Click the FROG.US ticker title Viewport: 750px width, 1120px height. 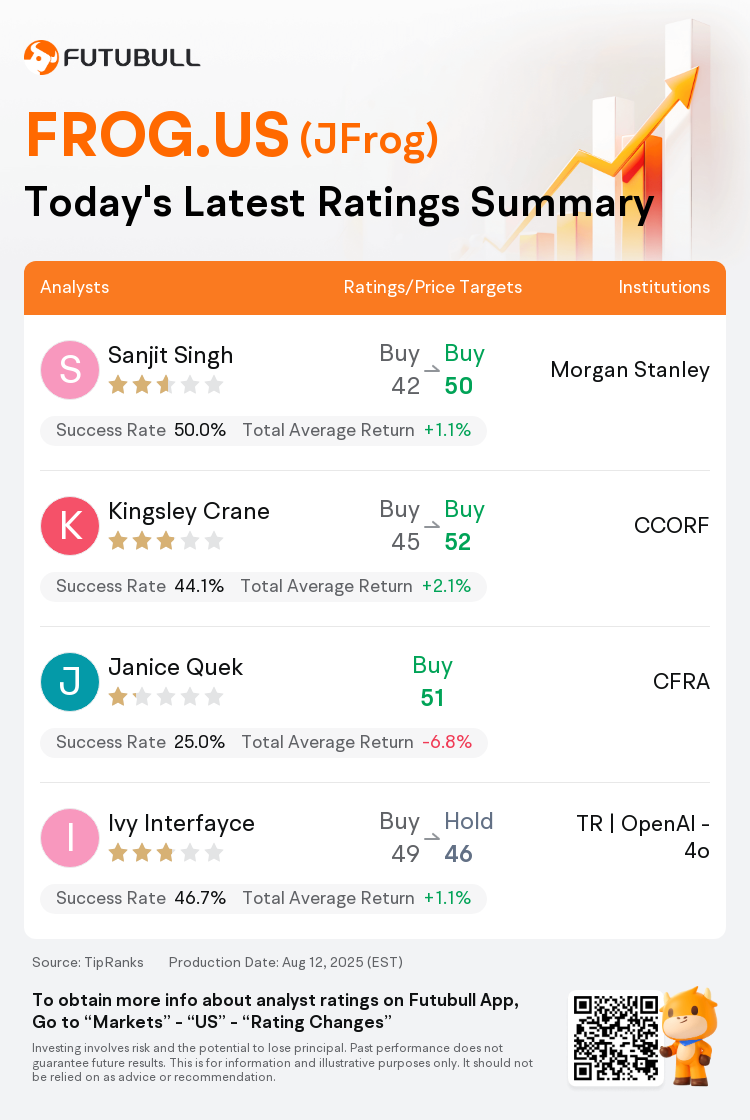click(x=158, y=135)
